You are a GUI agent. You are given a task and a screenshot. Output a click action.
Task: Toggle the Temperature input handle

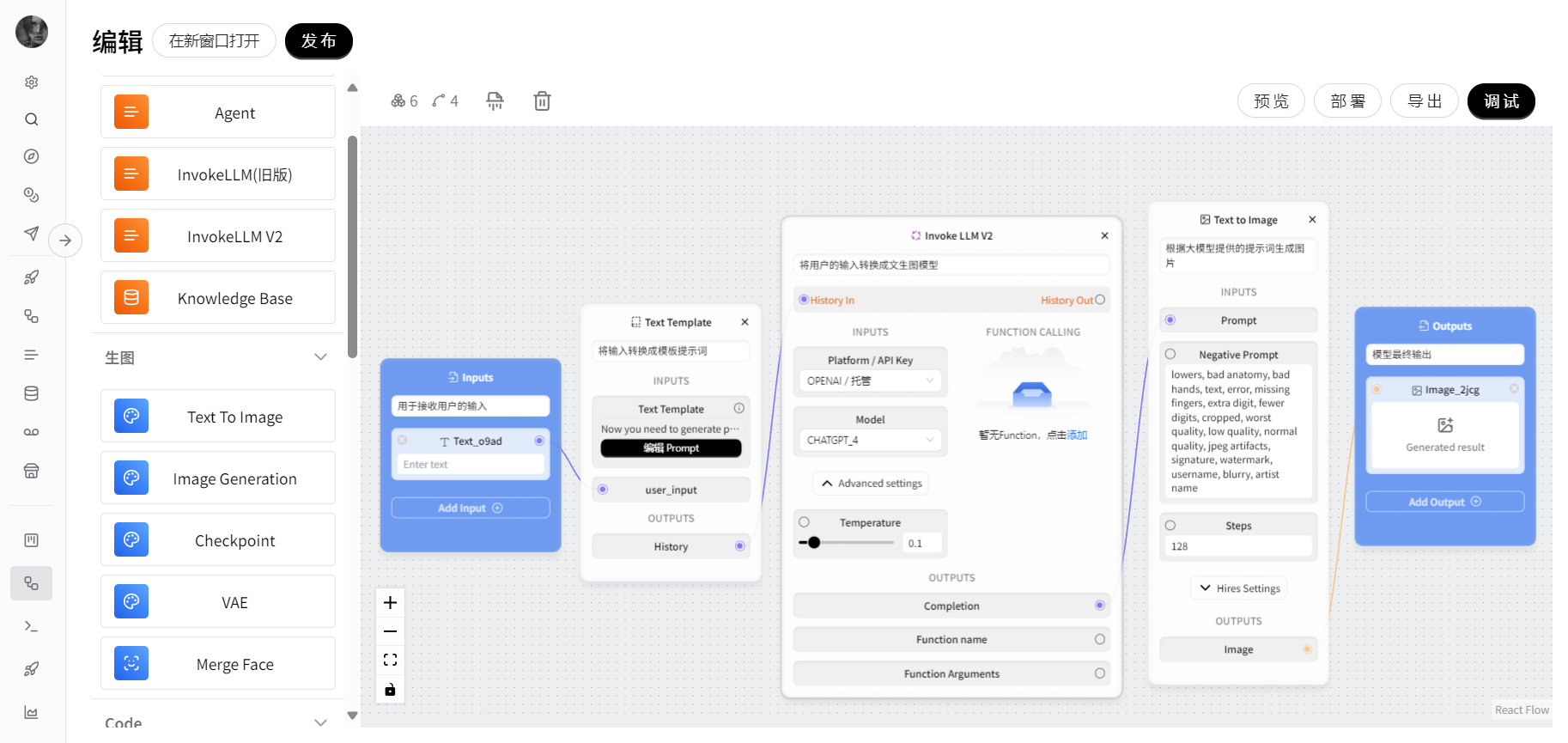click(804, 522)
